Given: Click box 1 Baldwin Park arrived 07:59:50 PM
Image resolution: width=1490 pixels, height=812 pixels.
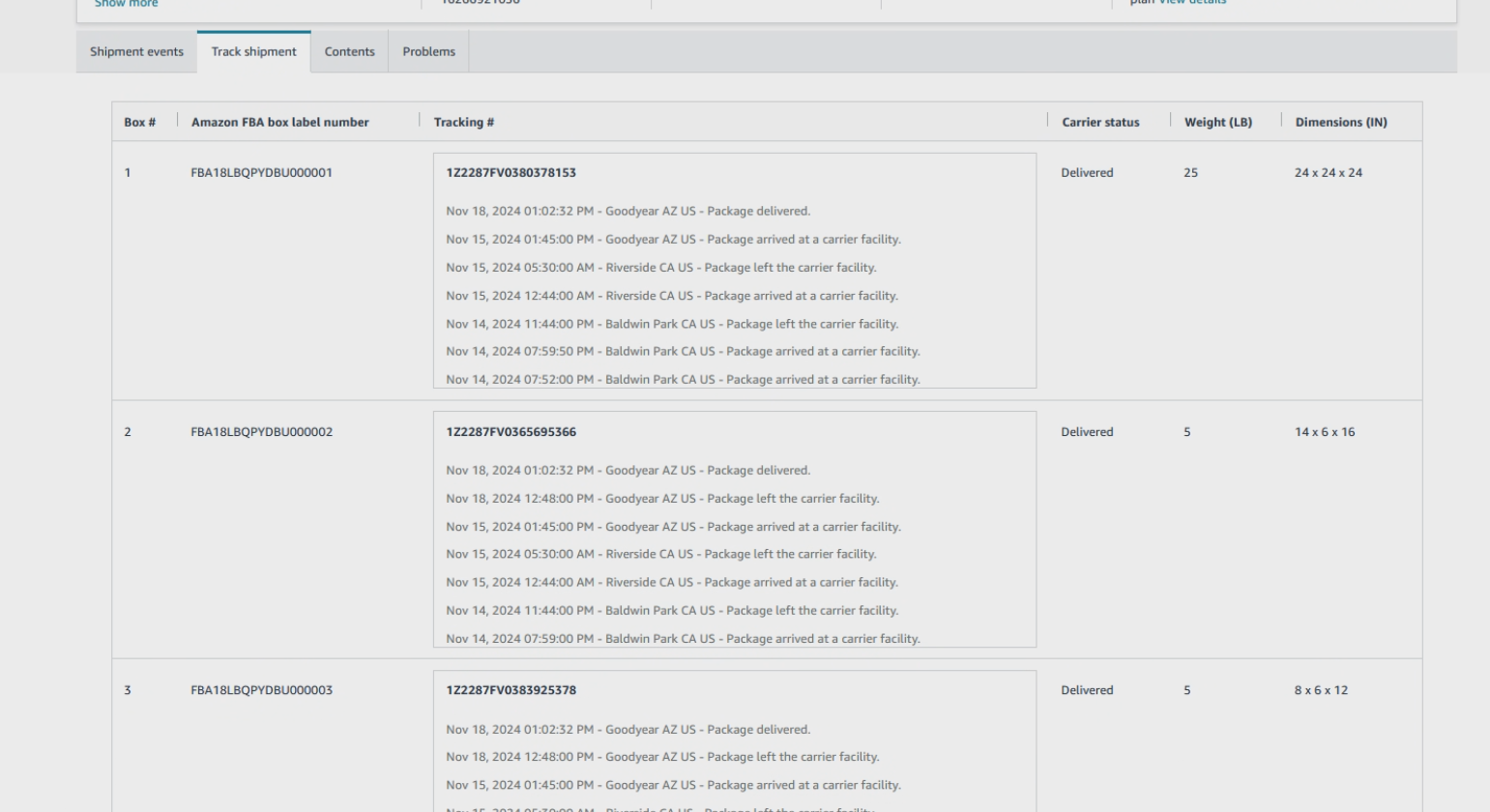Looking at the screenshot, I should 683,351.
